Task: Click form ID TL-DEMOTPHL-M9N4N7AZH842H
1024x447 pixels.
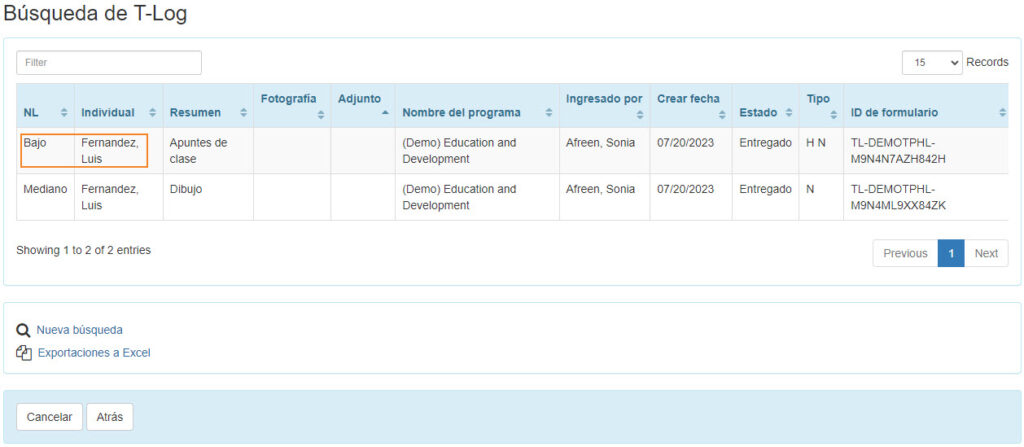Action: [x=899, y=150]
